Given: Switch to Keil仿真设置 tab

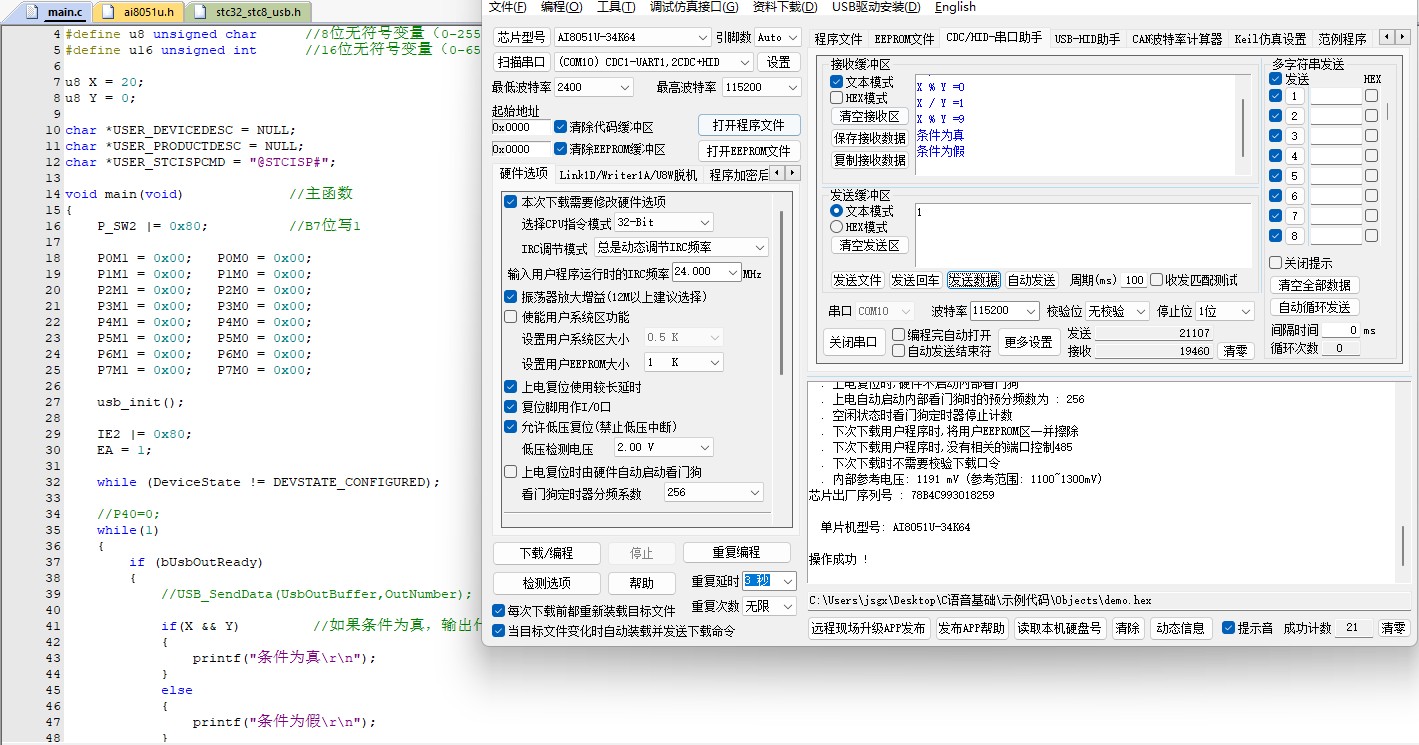Looking at the screenshot, I should tap(1270, 39).
